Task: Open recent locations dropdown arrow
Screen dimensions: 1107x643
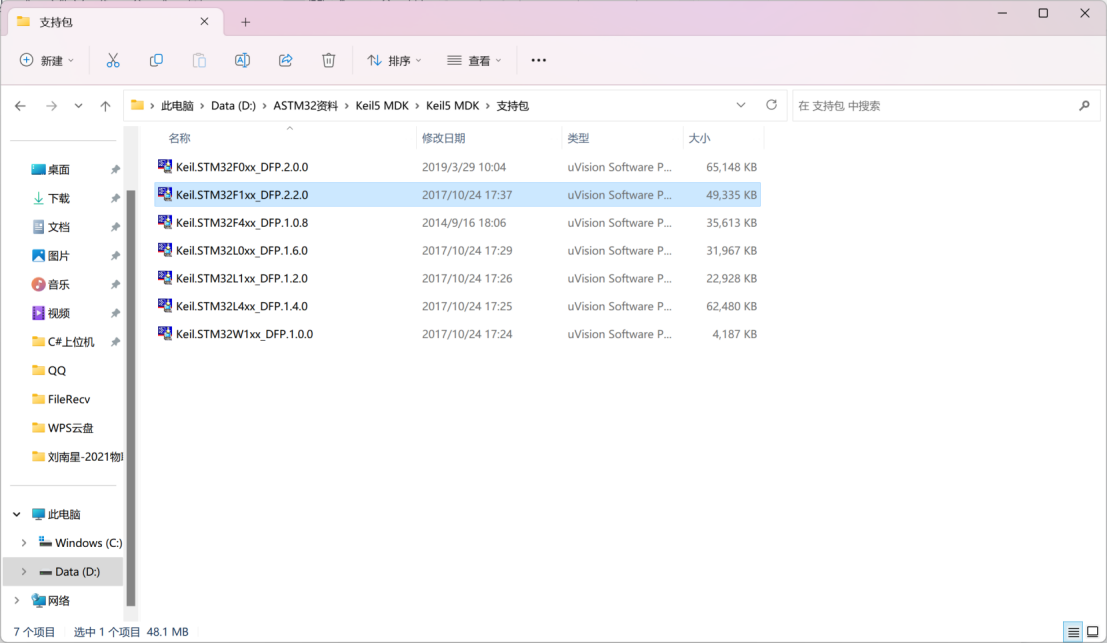Action: point(78,106)
